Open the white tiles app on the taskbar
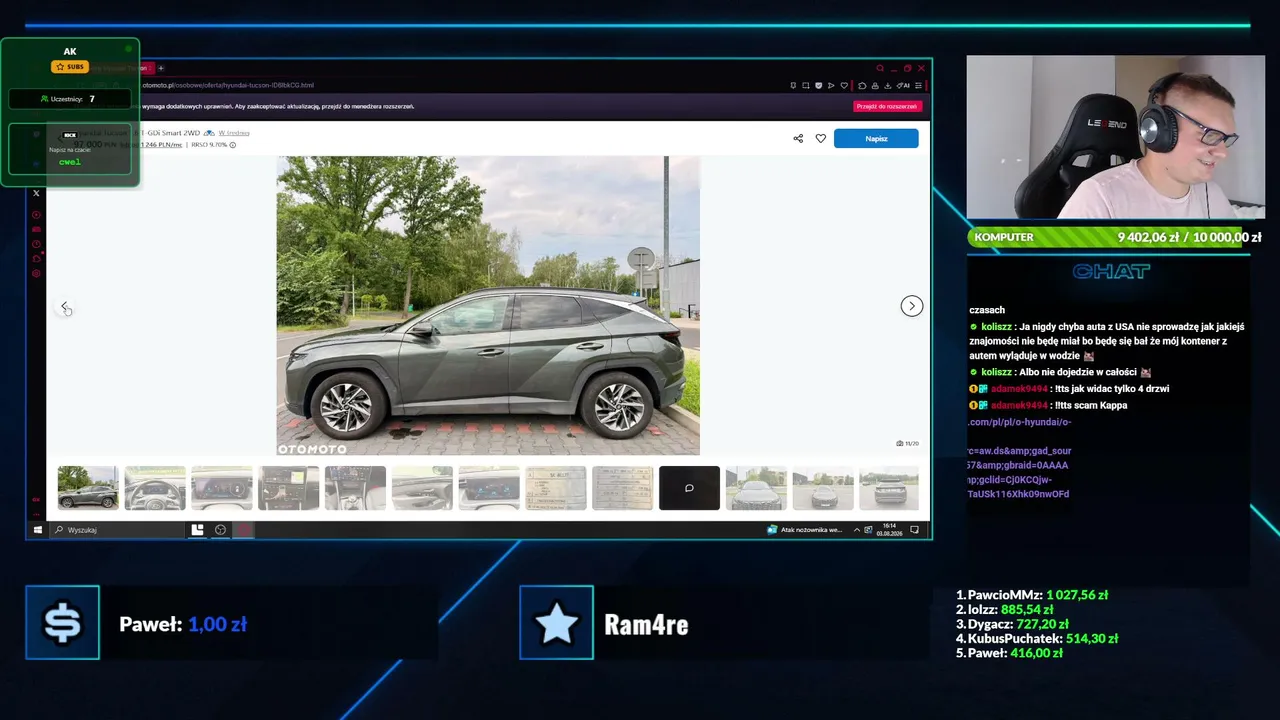 tap(198, 530)
